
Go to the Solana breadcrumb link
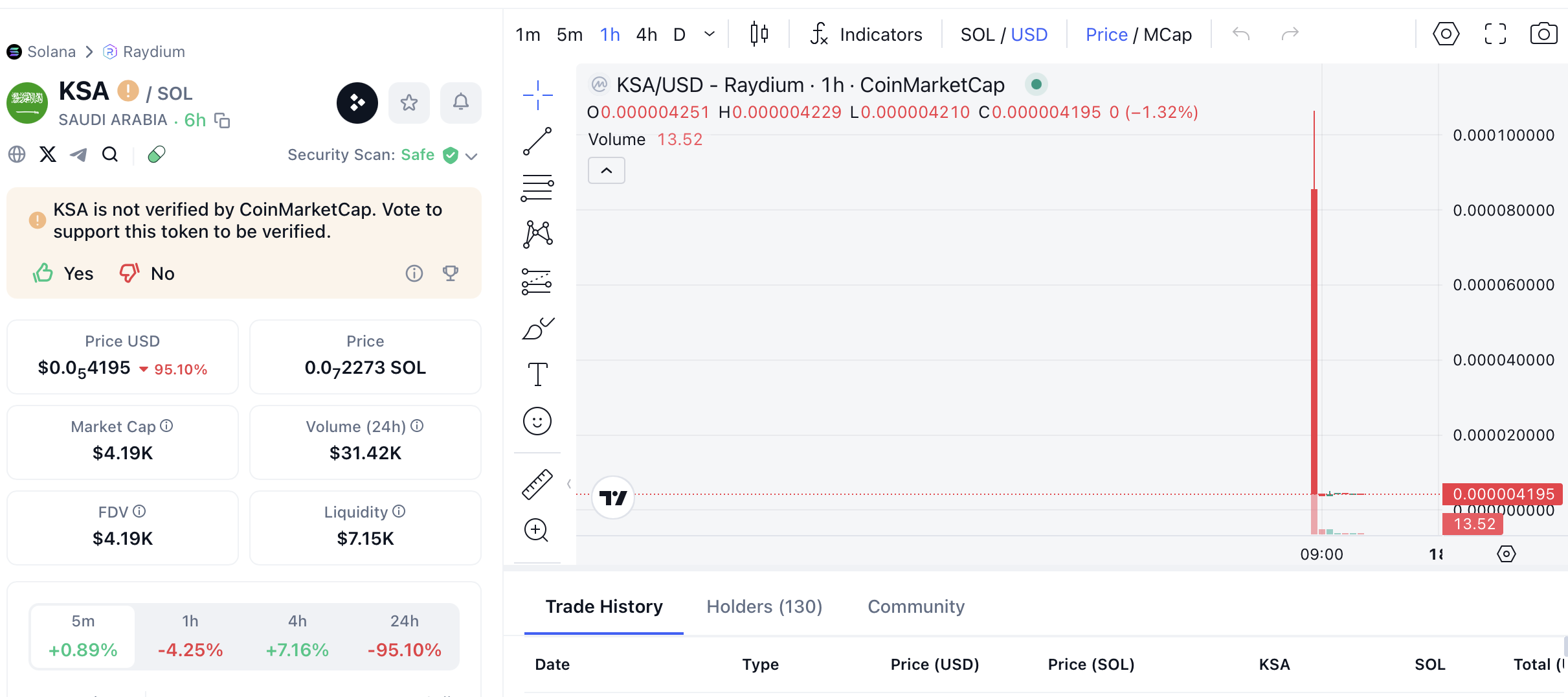pos(41,51)
